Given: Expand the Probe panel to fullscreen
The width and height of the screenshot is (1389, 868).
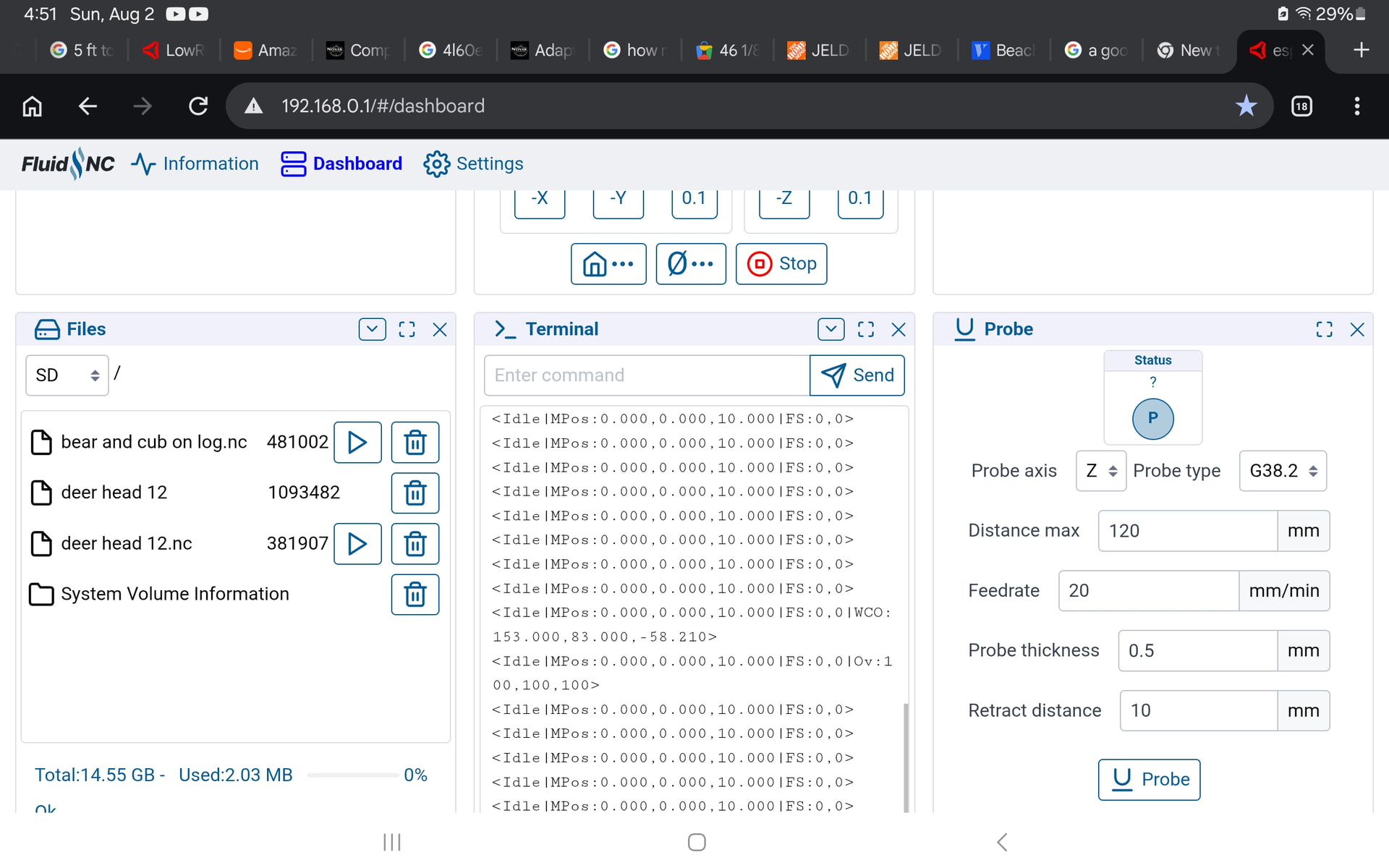Looking at the screenshot, I should pos(1324,329).
